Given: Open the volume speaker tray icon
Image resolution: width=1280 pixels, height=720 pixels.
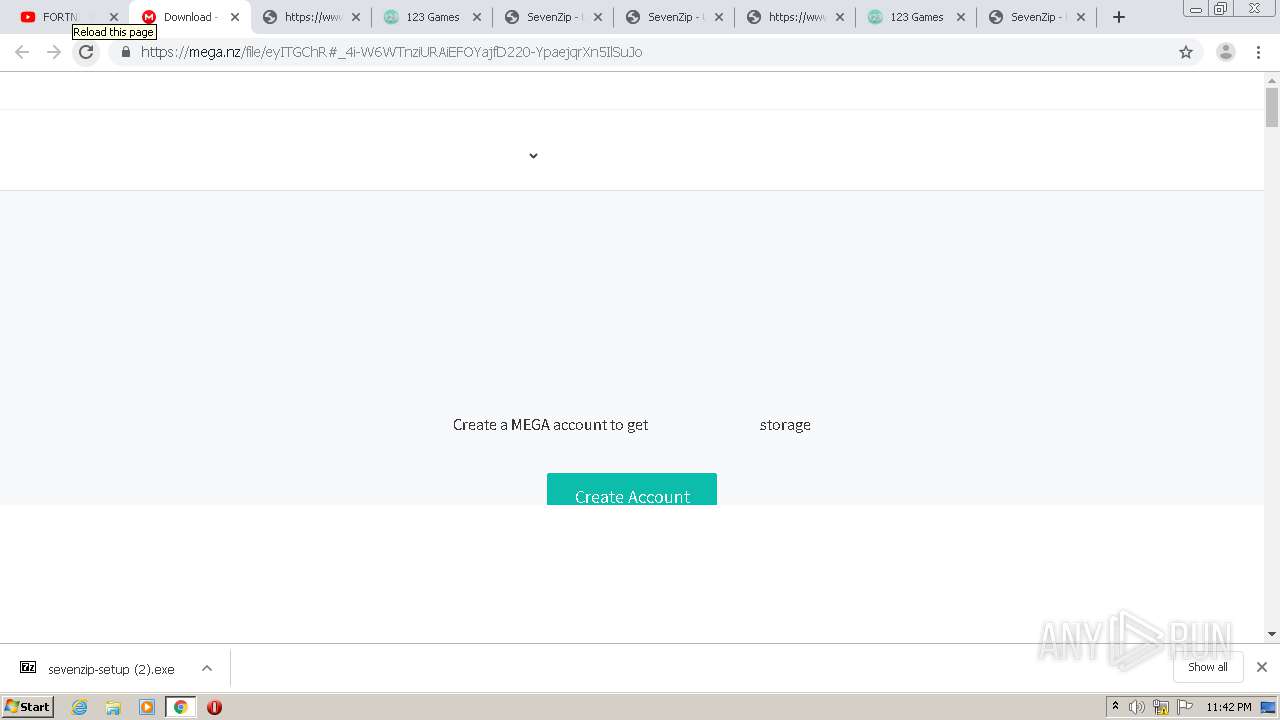Looking at the screenshot, I should pyautogui.click(x=1137, y=707).
